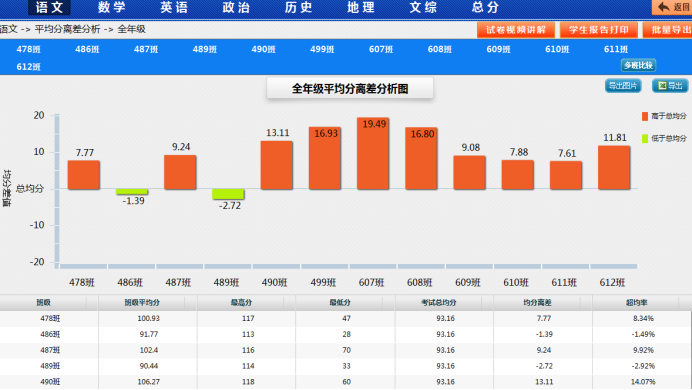Click the orange 高于总均分 legend swatch
The image size is (692, 390).
645,116
